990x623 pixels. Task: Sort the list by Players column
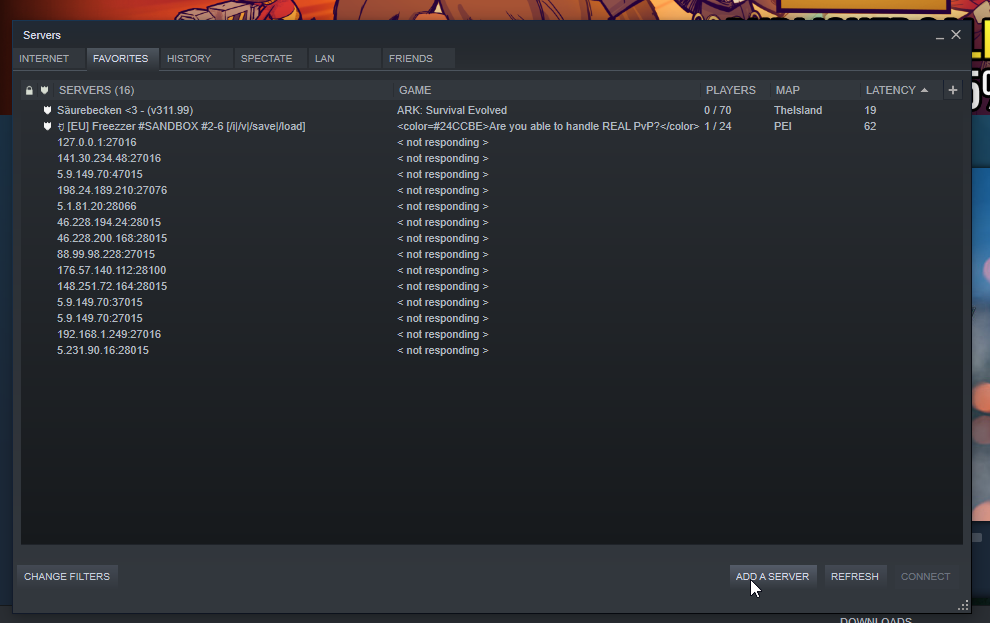pos(731,90)
